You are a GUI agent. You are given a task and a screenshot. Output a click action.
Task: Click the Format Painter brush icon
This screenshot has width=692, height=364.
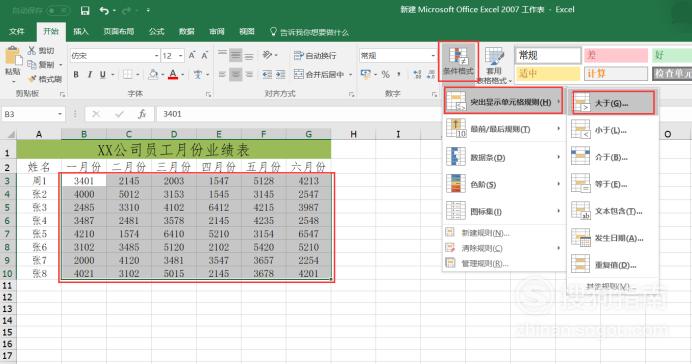click(32, 79)
